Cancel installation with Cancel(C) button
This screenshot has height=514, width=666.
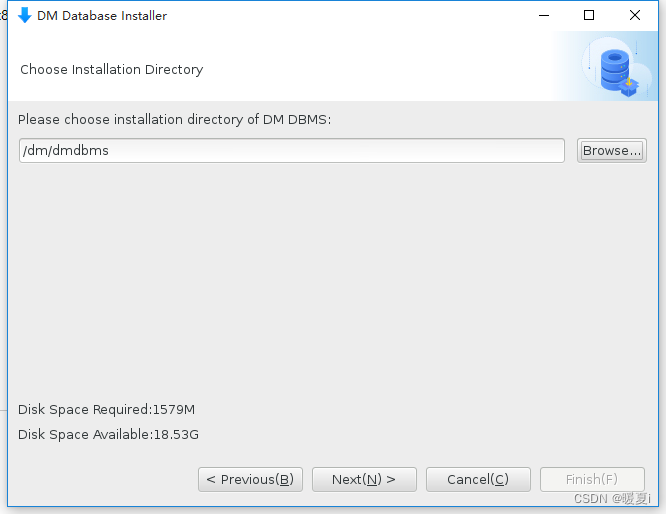478,480
